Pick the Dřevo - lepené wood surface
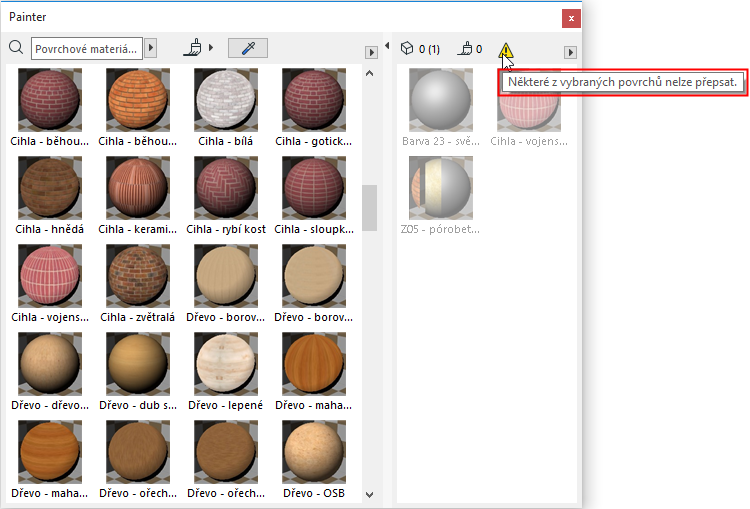750x509 pixels. pyautogui.click(x=225, y=364)
